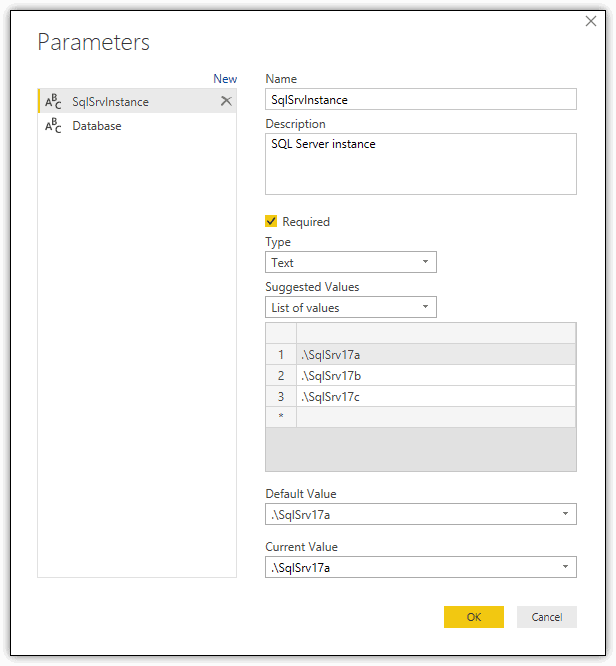Select the .\SqlSrv17c value cell
Viewport: 616px width, 666px height.
(x=436, y=396)
